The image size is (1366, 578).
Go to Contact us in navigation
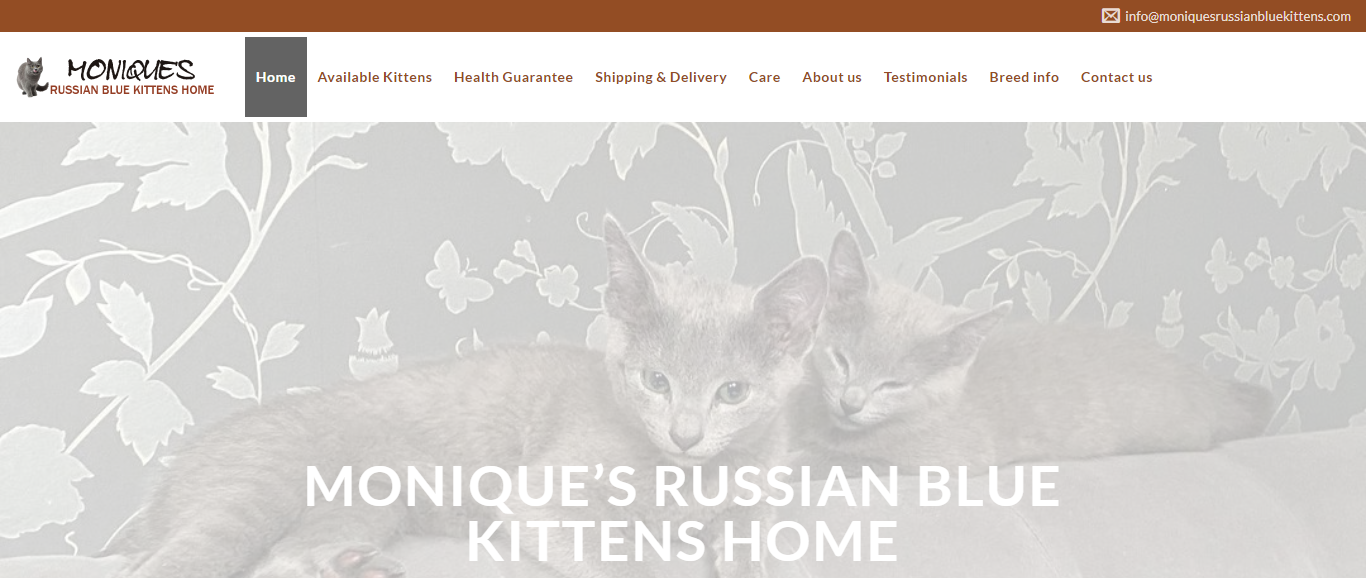tap(1117, 77)
